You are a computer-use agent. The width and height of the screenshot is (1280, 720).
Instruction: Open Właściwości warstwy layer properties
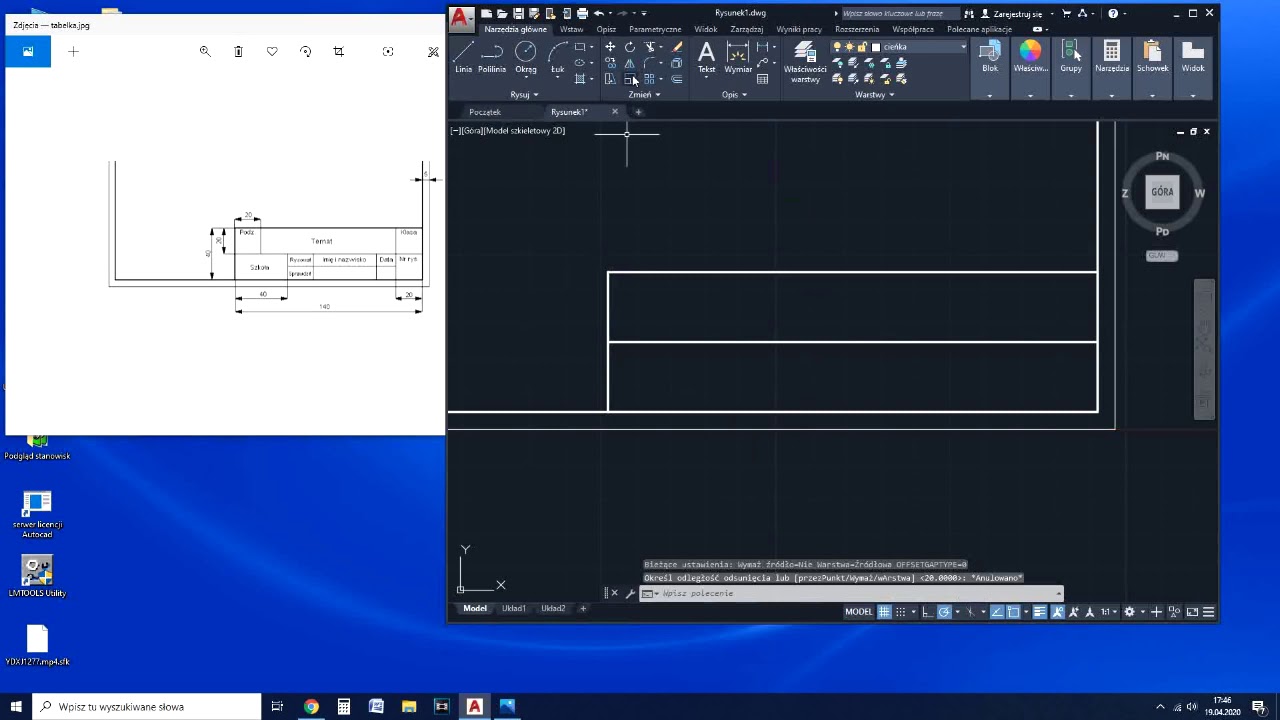[805, 62]
